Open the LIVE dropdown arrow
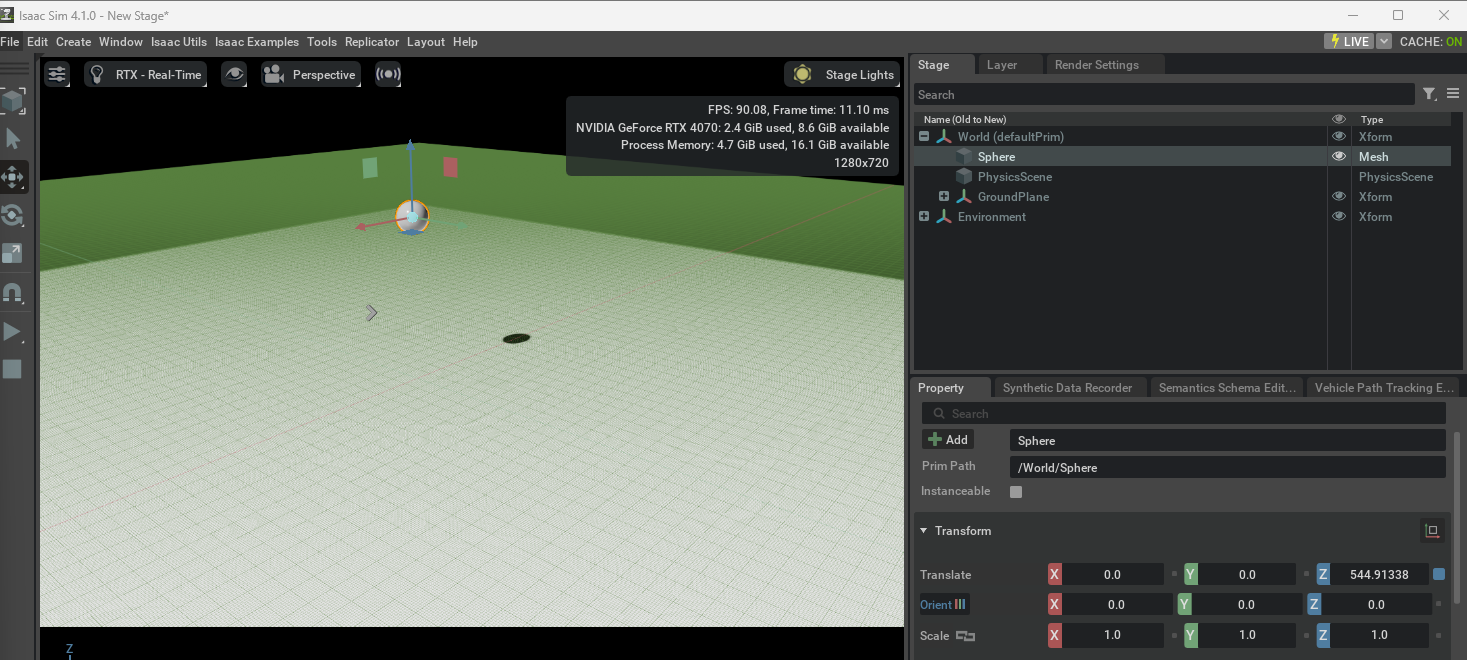The image size is (1467, 660). click(x=1384, y=42)
